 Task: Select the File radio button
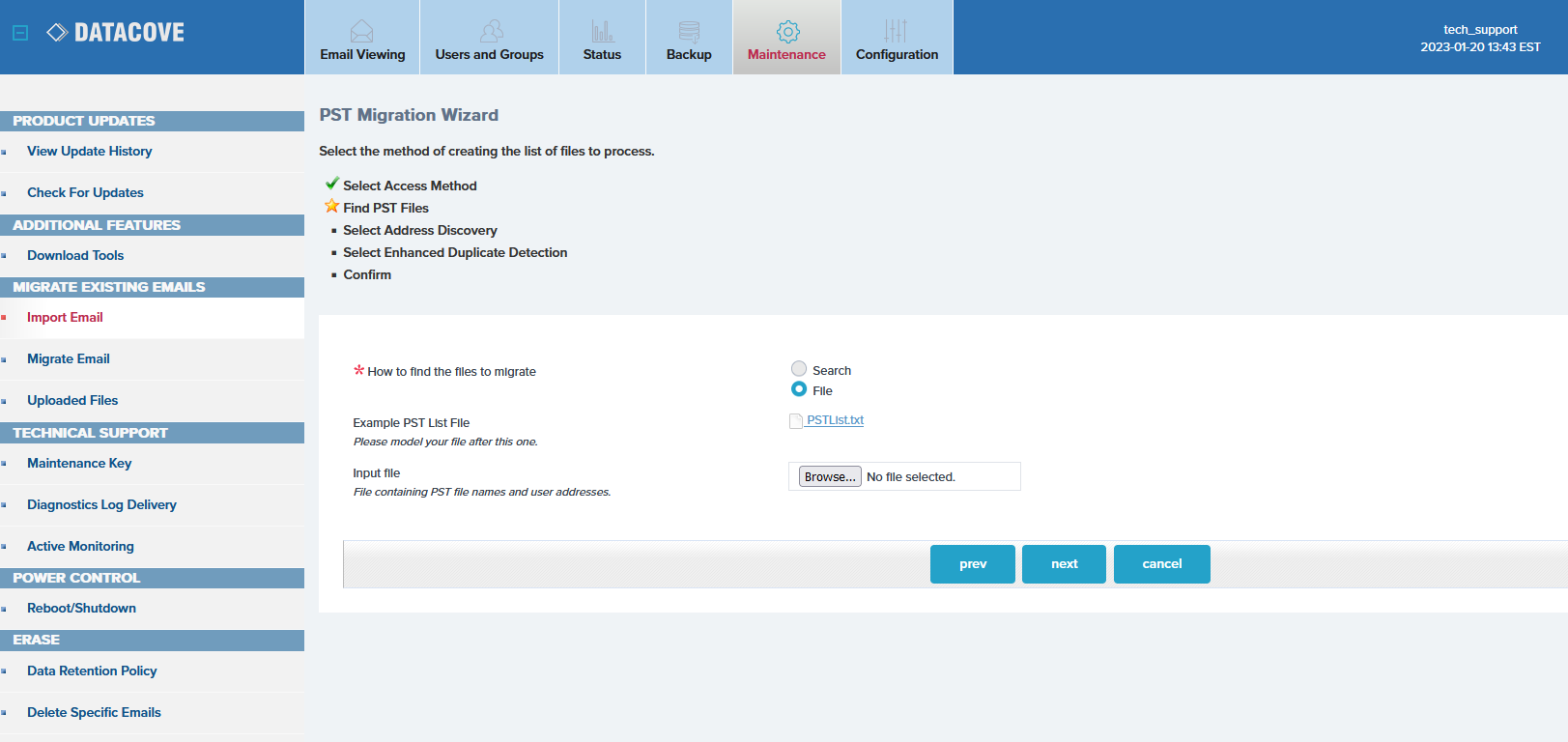pos(799,389)
